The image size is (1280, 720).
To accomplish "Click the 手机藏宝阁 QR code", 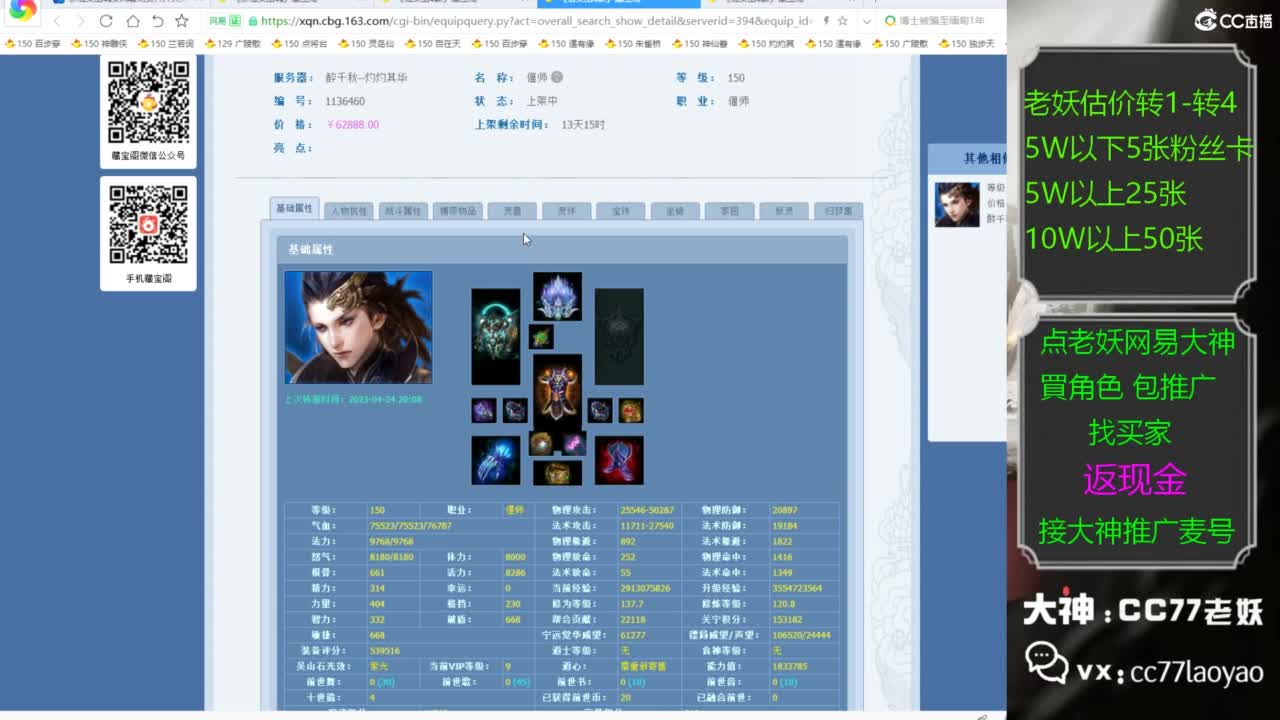I will (148, 224).
